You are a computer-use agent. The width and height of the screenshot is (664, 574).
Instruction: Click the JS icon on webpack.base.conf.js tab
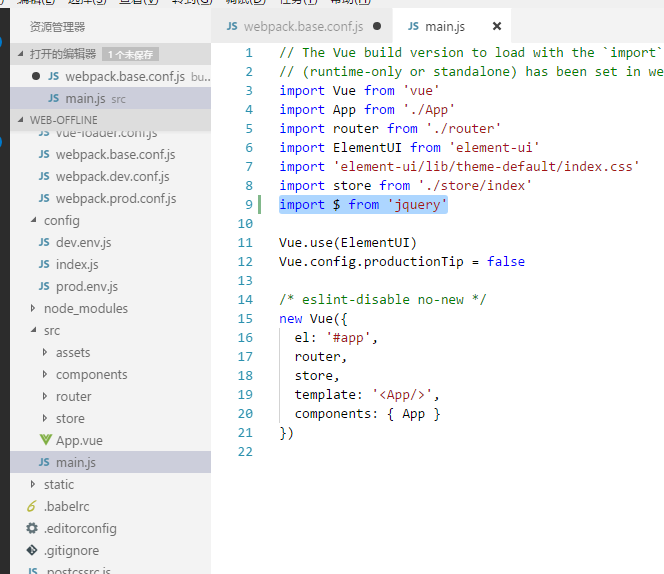(x=232, y=26)
